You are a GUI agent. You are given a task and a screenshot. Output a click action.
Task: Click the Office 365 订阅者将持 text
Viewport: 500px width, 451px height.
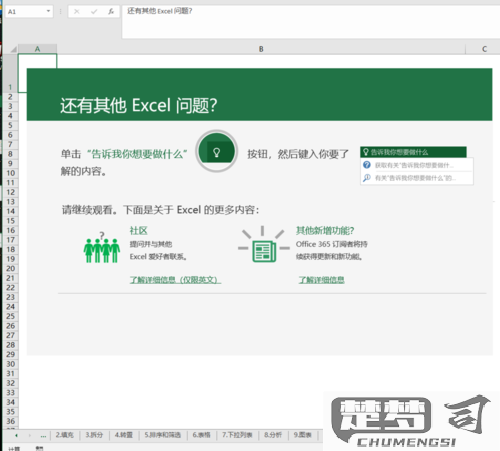pyautogui.click(x=332, y=244)
